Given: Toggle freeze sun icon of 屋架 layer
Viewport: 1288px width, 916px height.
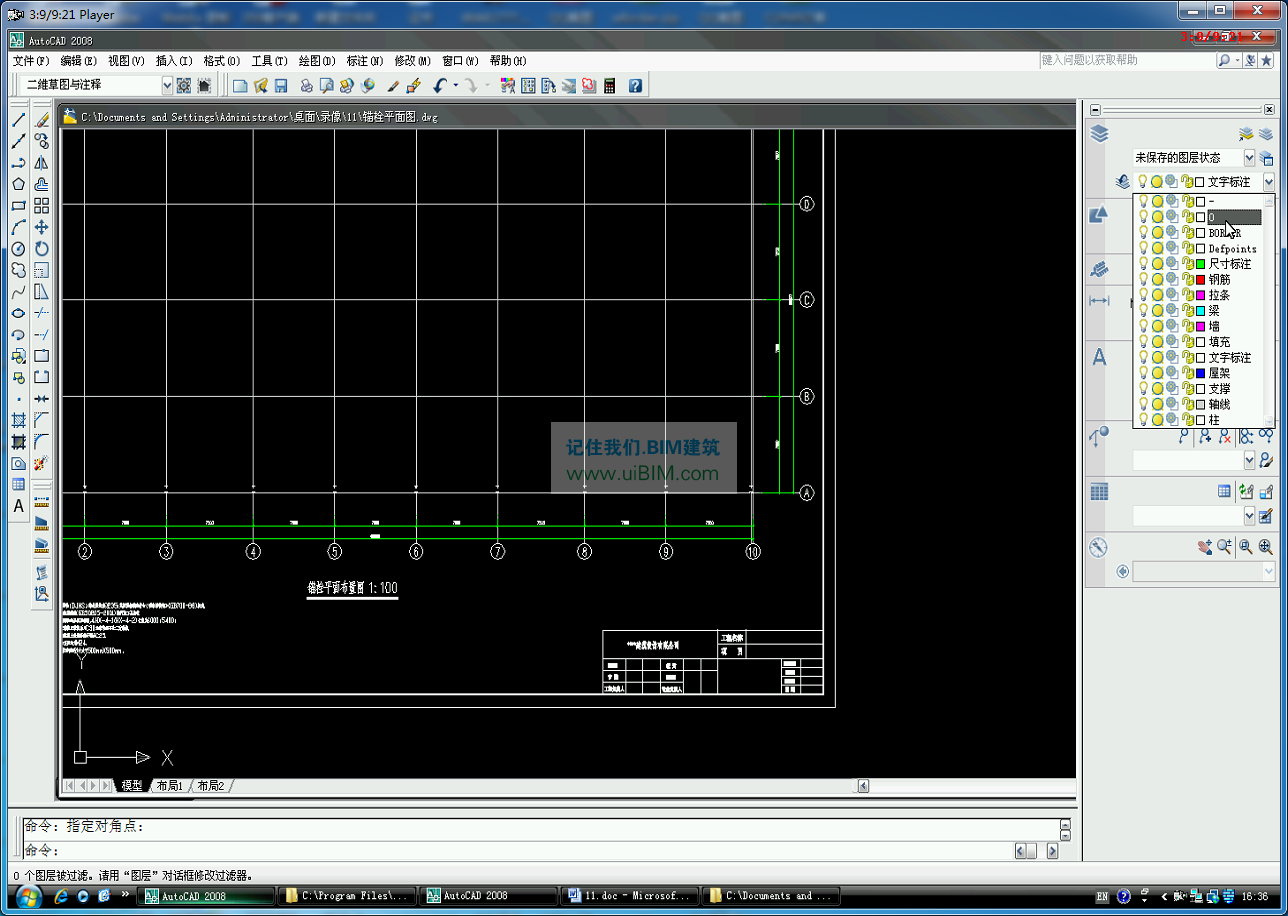Looking at the screenshot, I should click(1157, 373).
